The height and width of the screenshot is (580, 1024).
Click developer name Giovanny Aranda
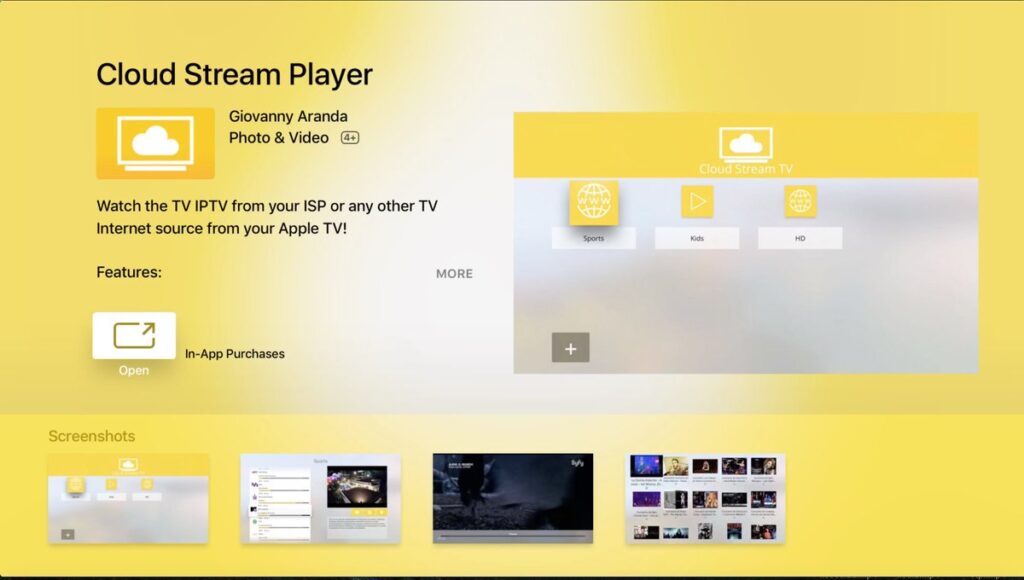288,116
